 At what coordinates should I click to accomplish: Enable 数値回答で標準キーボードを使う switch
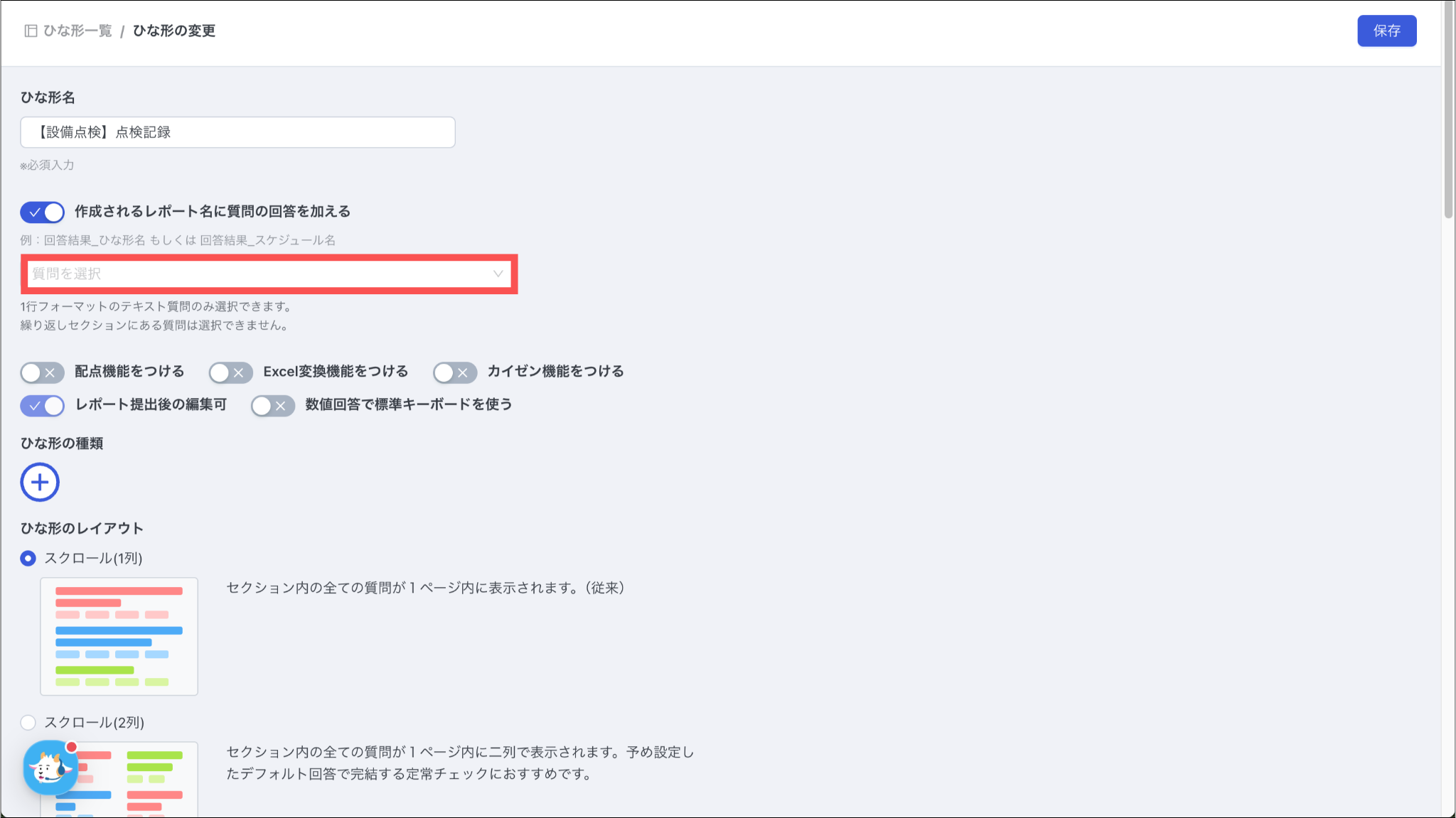click(x=272, y=405)
